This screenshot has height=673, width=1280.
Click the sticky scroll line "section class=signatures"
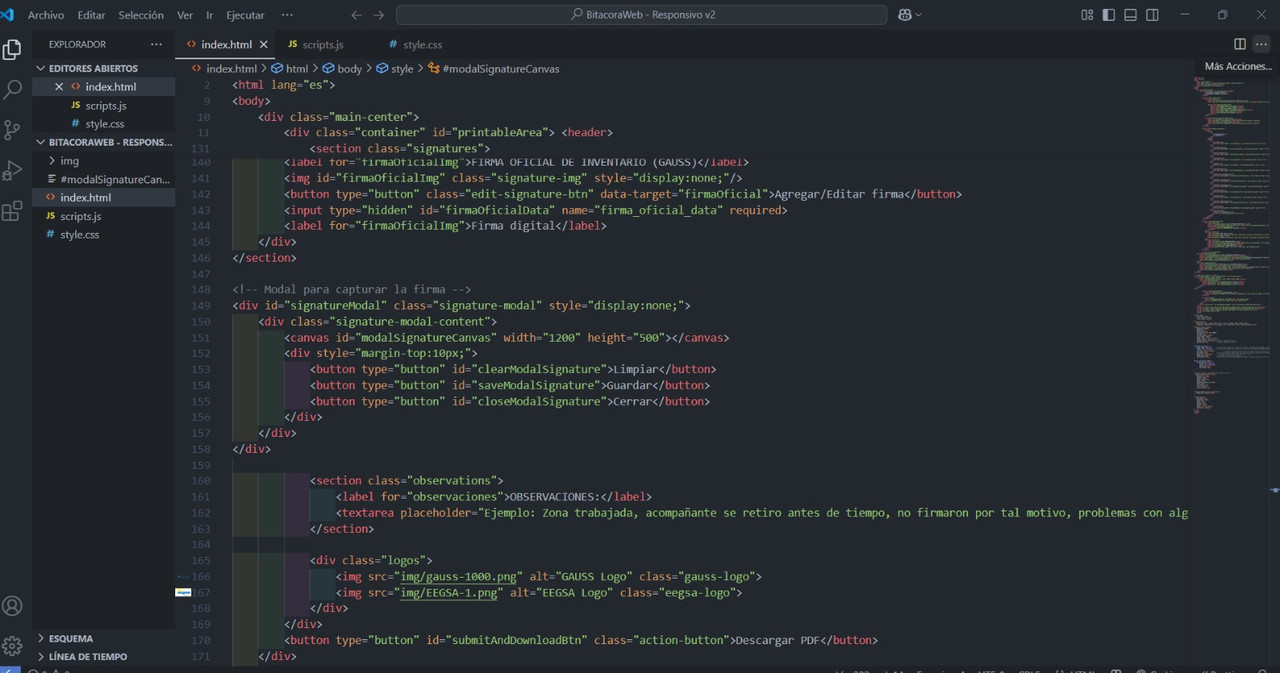tap(399, 149)
